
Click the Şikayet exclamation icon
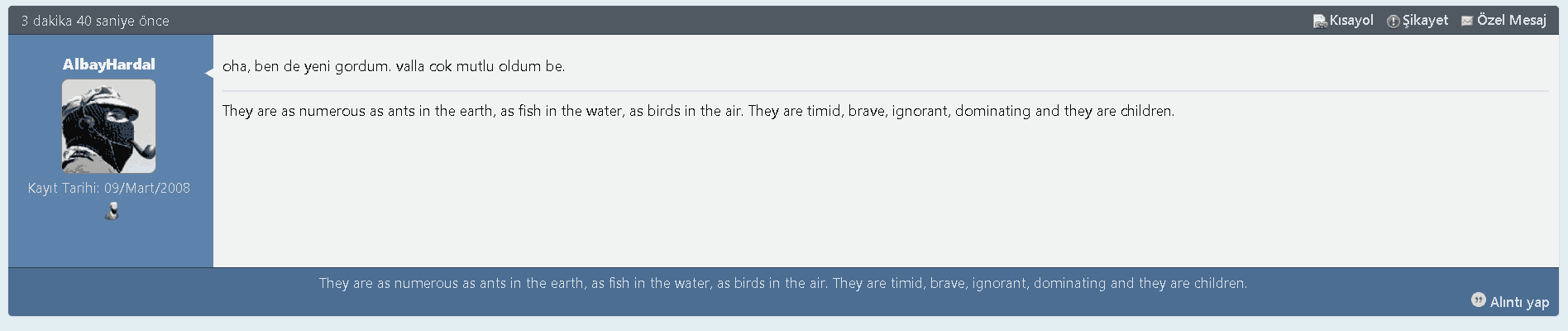1393,22
